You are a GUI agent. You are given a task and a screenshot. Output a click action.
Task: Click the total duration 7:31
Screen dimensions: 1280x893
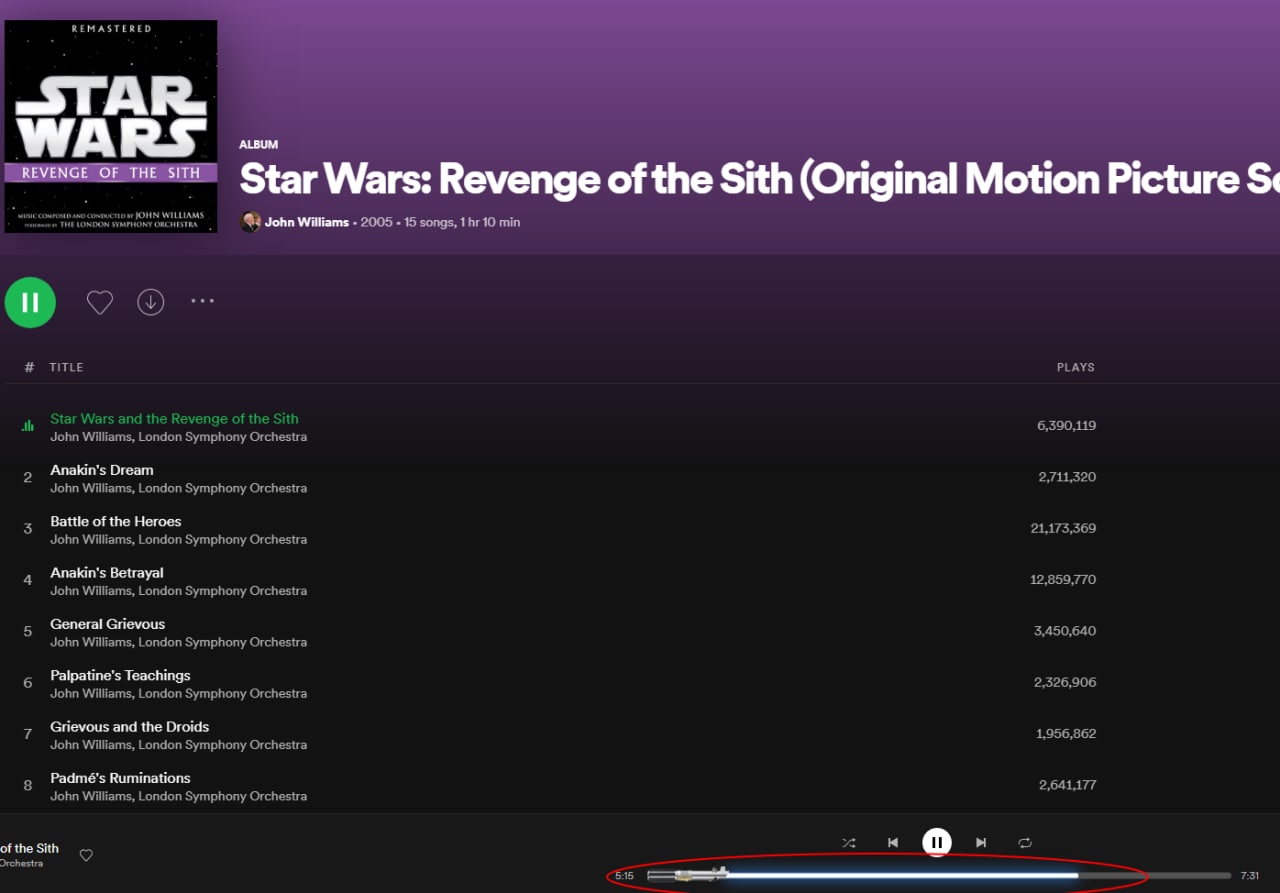click(1250, 875)
